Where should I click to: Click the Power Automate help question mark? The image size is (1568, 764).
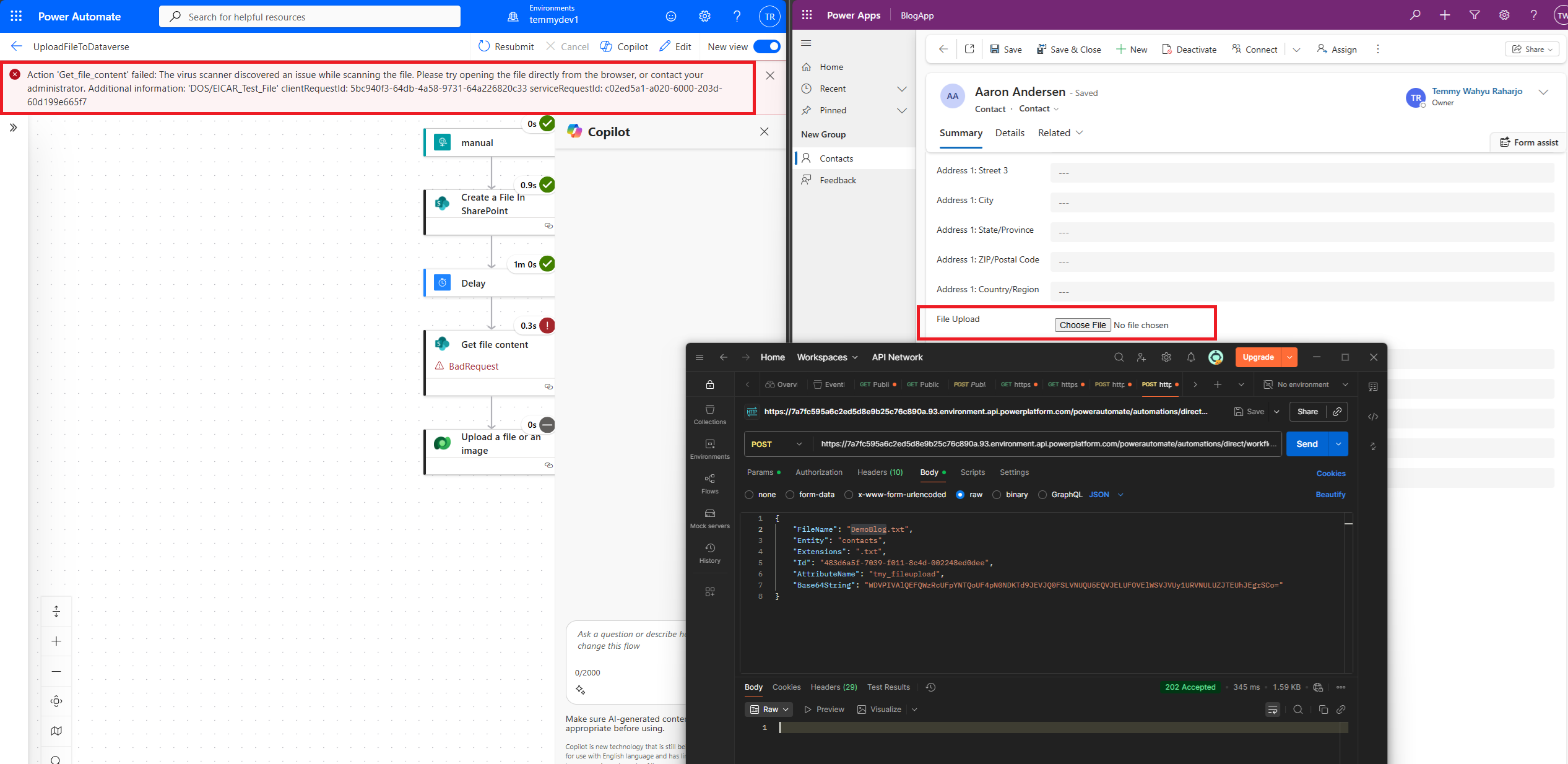pyautogui.click(x=737, y=17)
